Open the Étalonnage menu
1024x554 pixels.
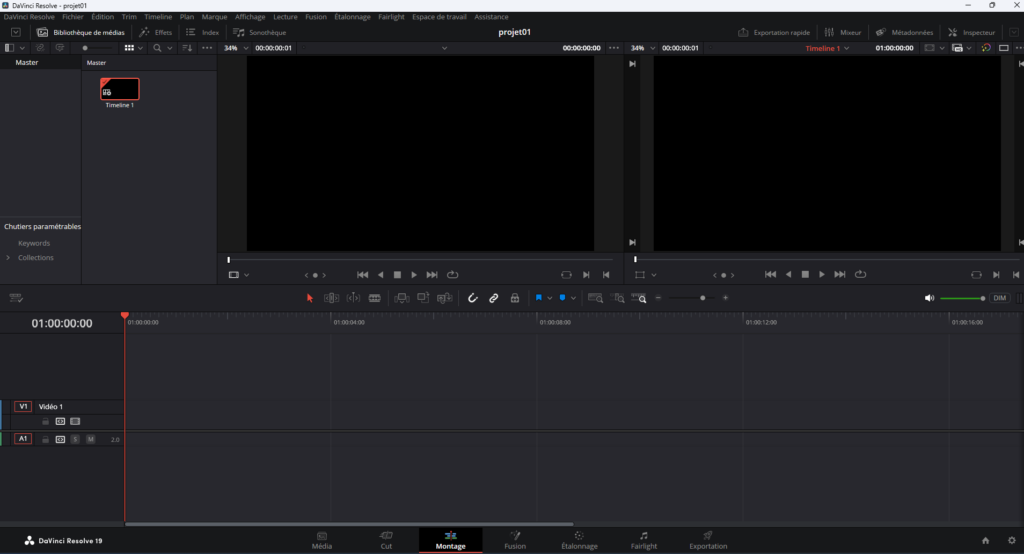coord(353,17)
